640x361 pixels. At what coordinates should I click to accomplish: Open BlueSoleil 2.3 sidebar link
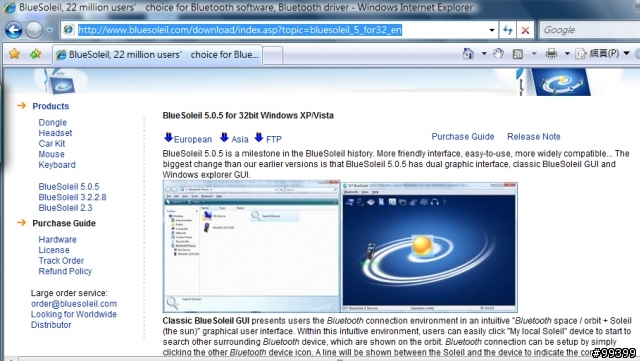click(65, 208)
